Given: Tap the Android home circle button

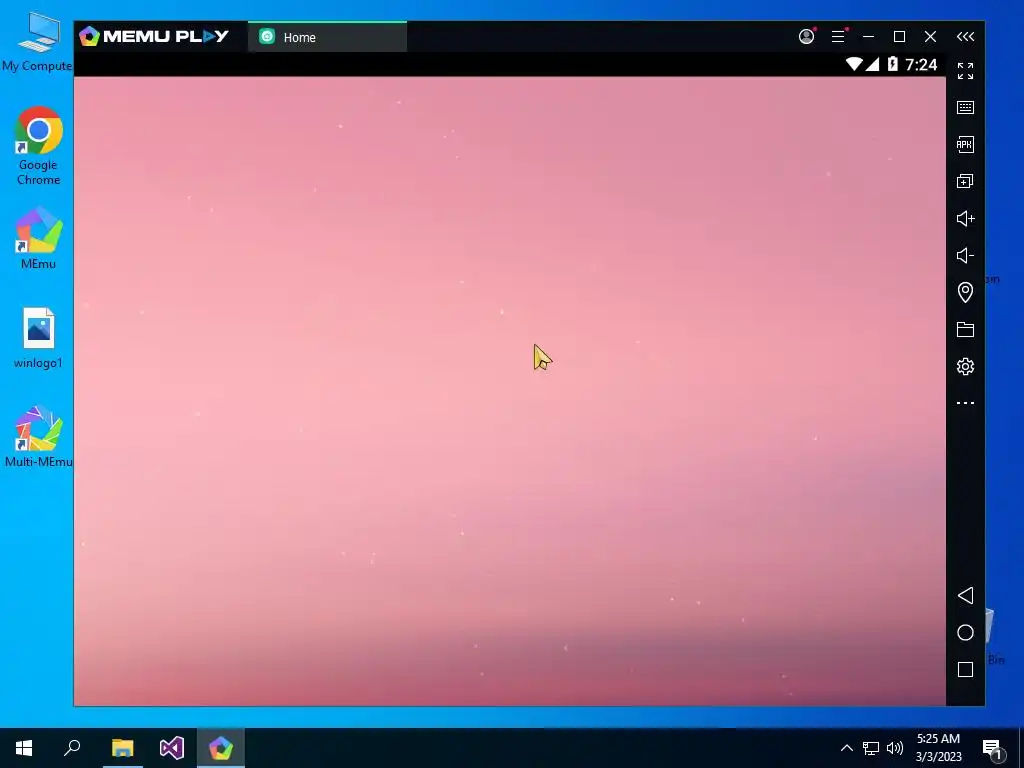Looking at the screenshot, I should (965, 632).
